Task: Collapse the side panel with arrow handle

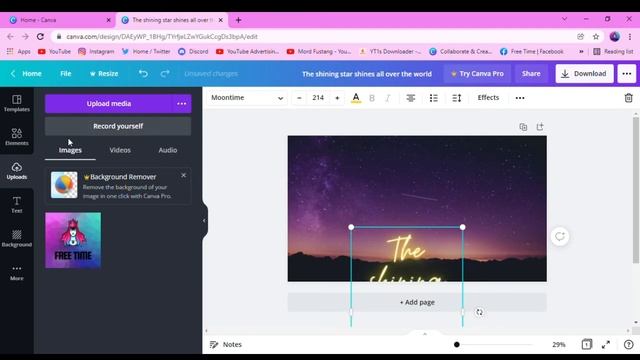Action: [x=204, y=220]
